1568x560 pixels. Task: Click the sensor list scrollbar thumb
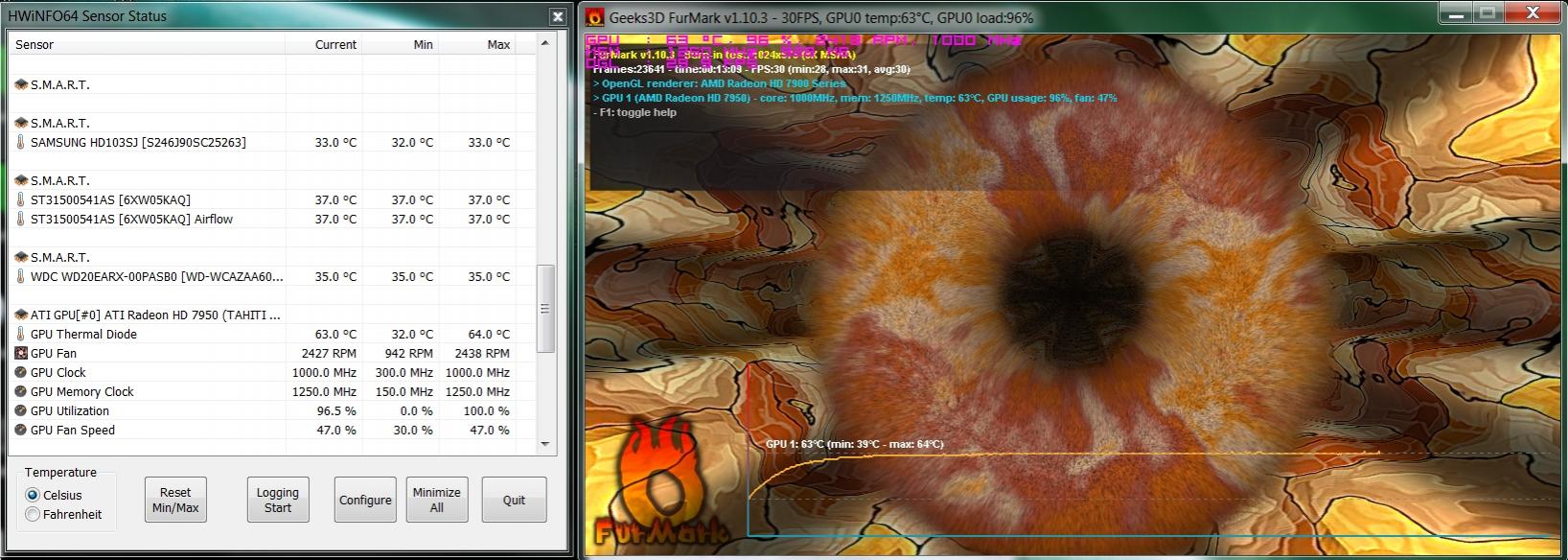pos(545,309)
